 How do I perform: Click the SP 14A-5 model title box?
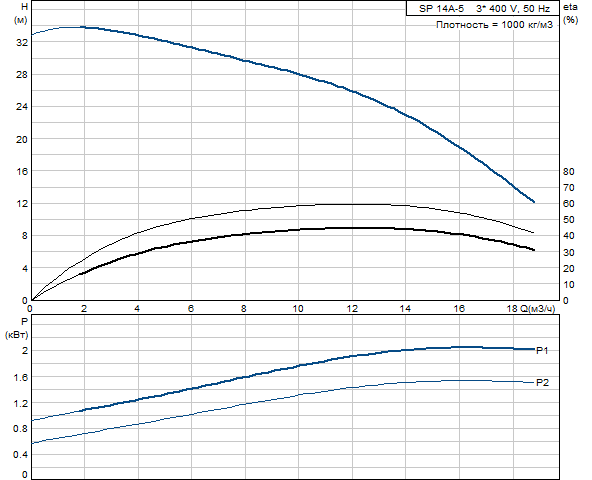[483, 8]
